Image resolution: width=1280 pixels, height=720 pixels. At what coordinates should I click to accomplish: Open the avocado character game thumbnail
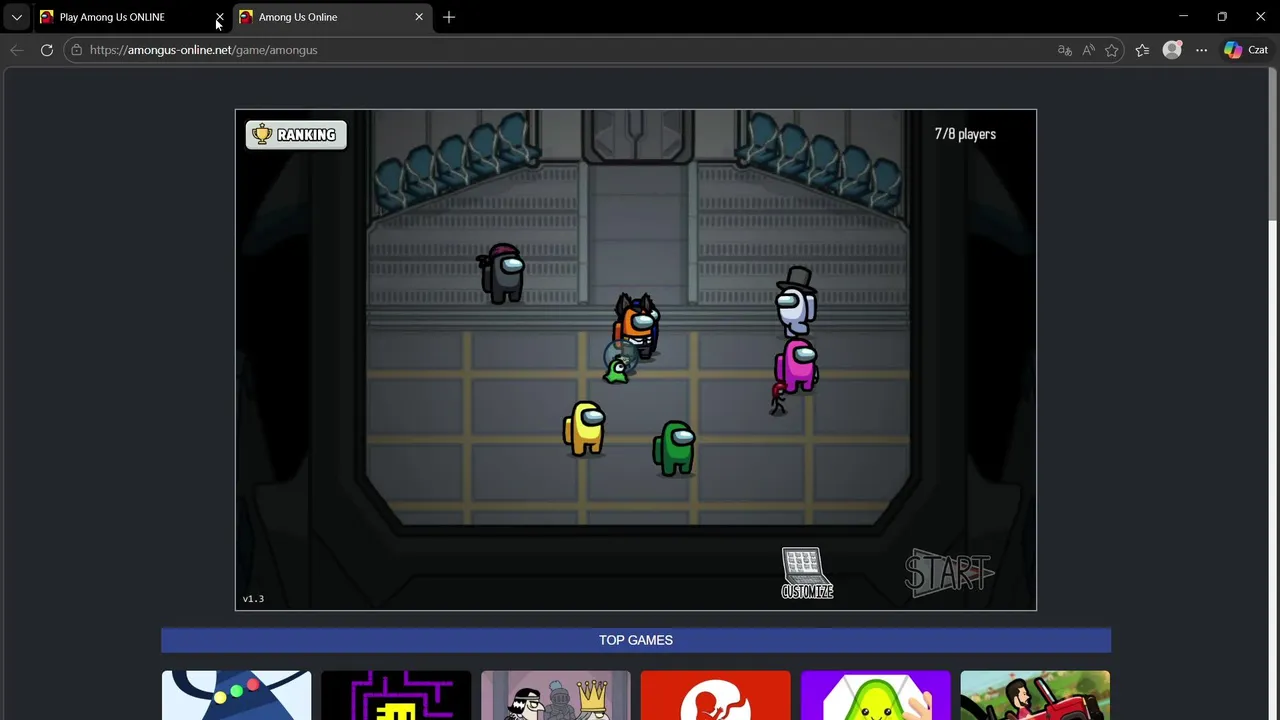pos(875,695)
